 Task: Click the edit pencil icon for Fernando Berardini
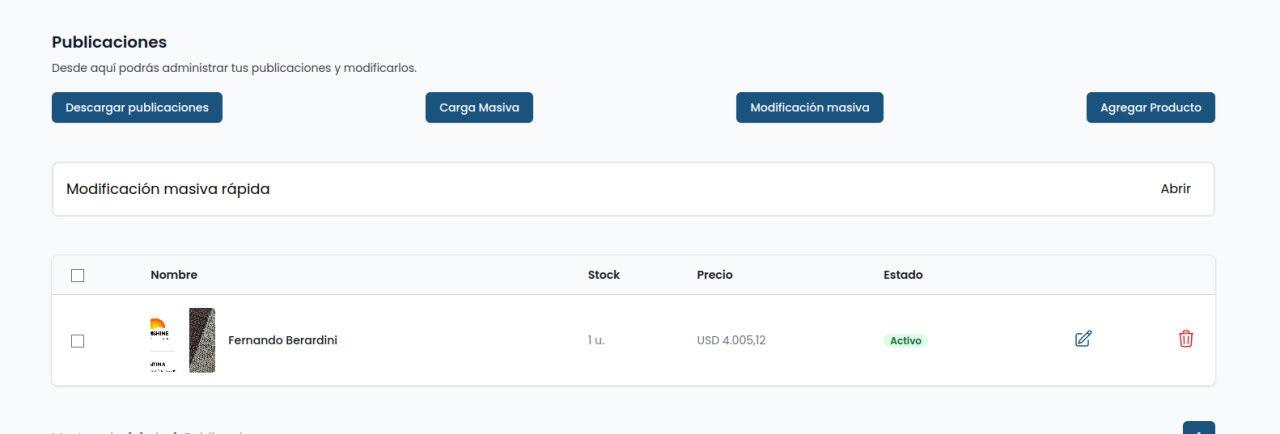coord(1083,339)
